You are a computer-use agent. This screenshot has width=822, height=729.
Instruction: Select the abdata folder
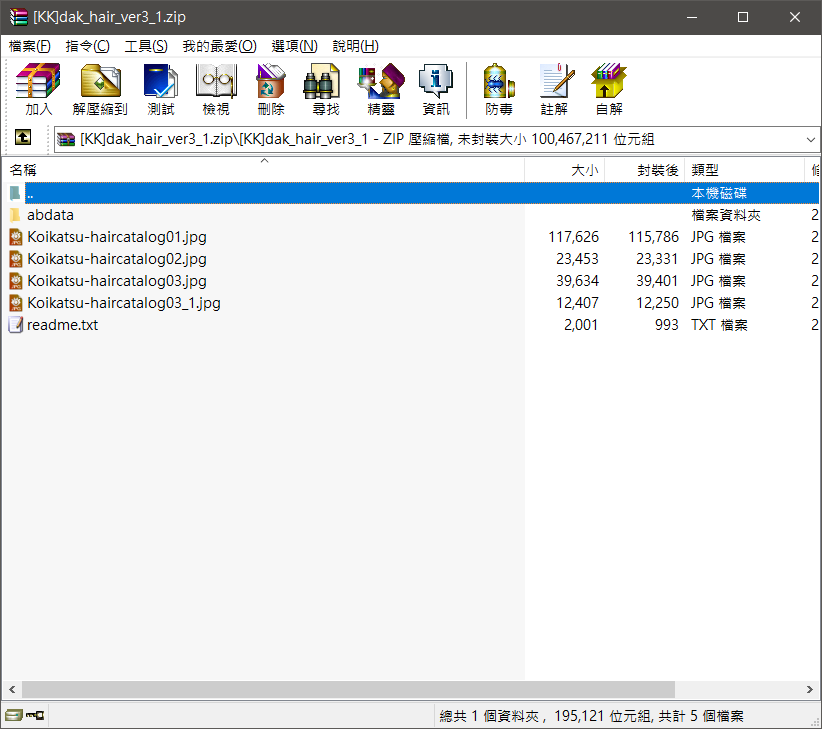click(x=50, y=215)
